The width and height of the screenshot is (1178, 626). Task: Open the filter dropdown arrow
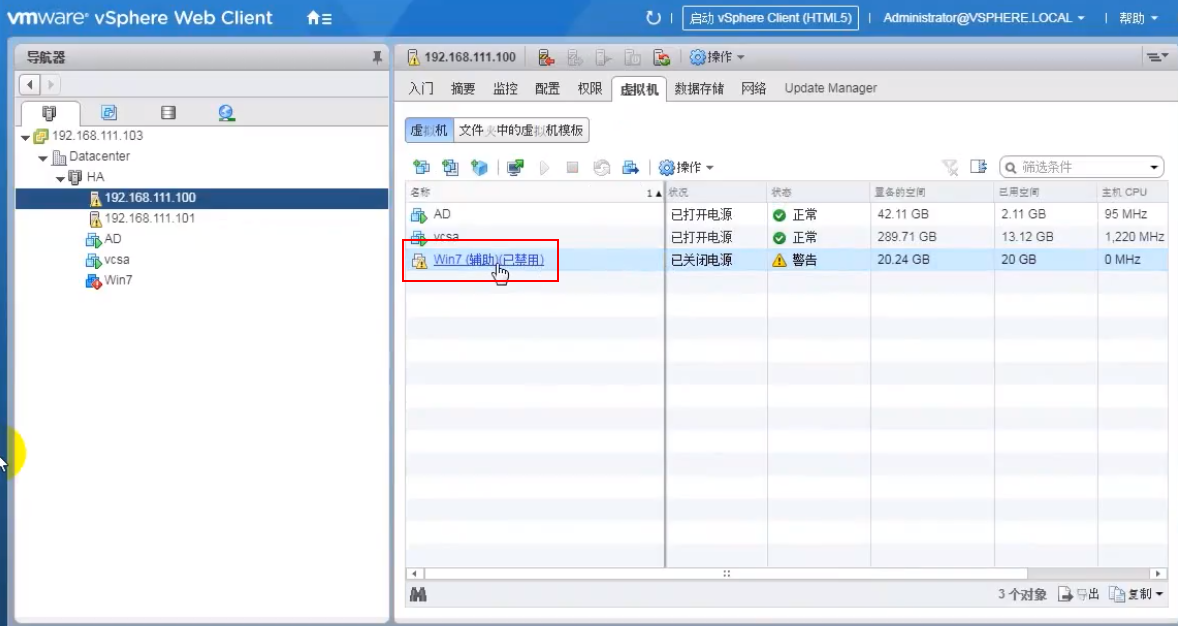tap(1155, 167)
